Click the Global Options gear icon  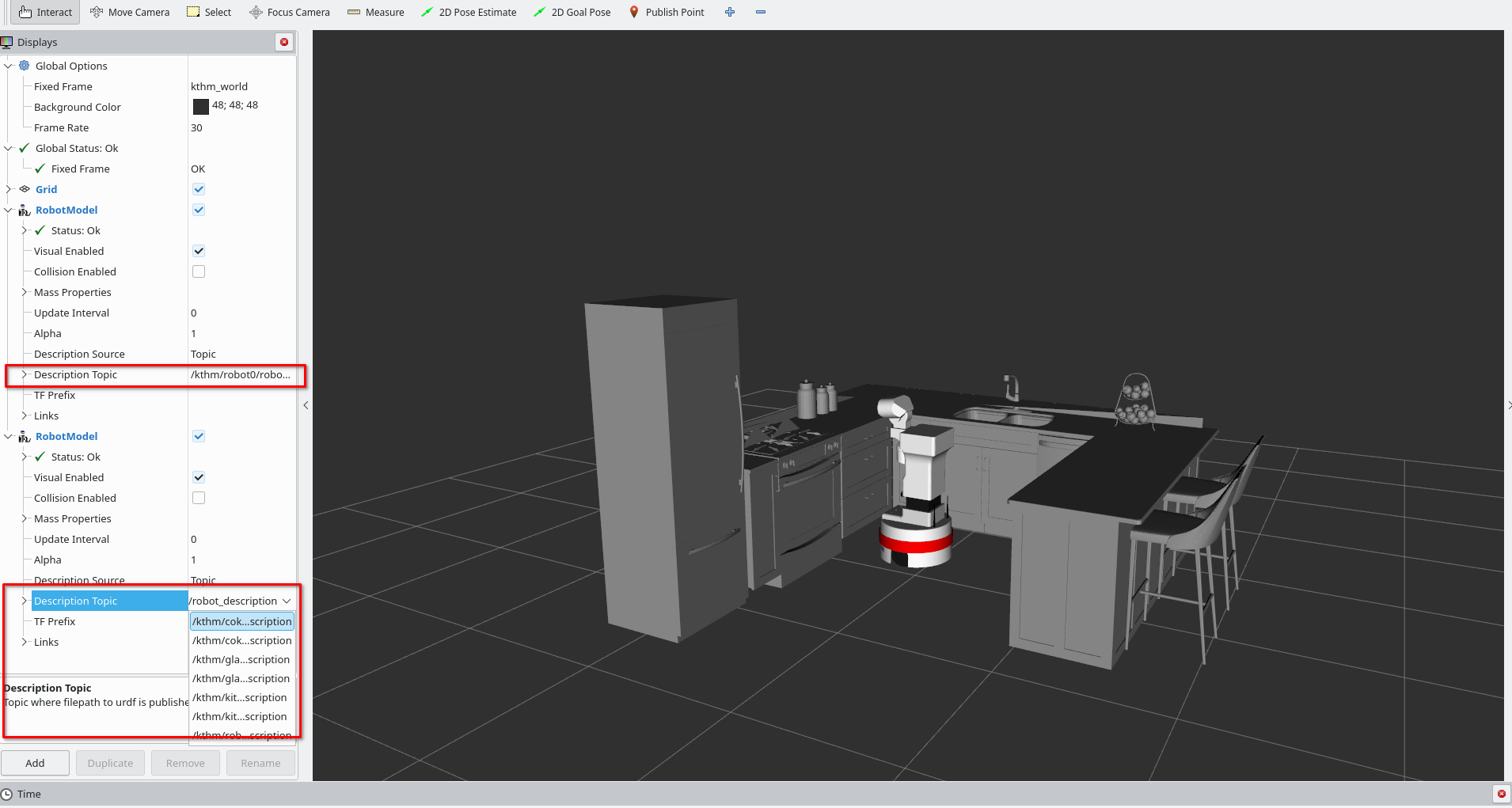[x=25, y=66]
